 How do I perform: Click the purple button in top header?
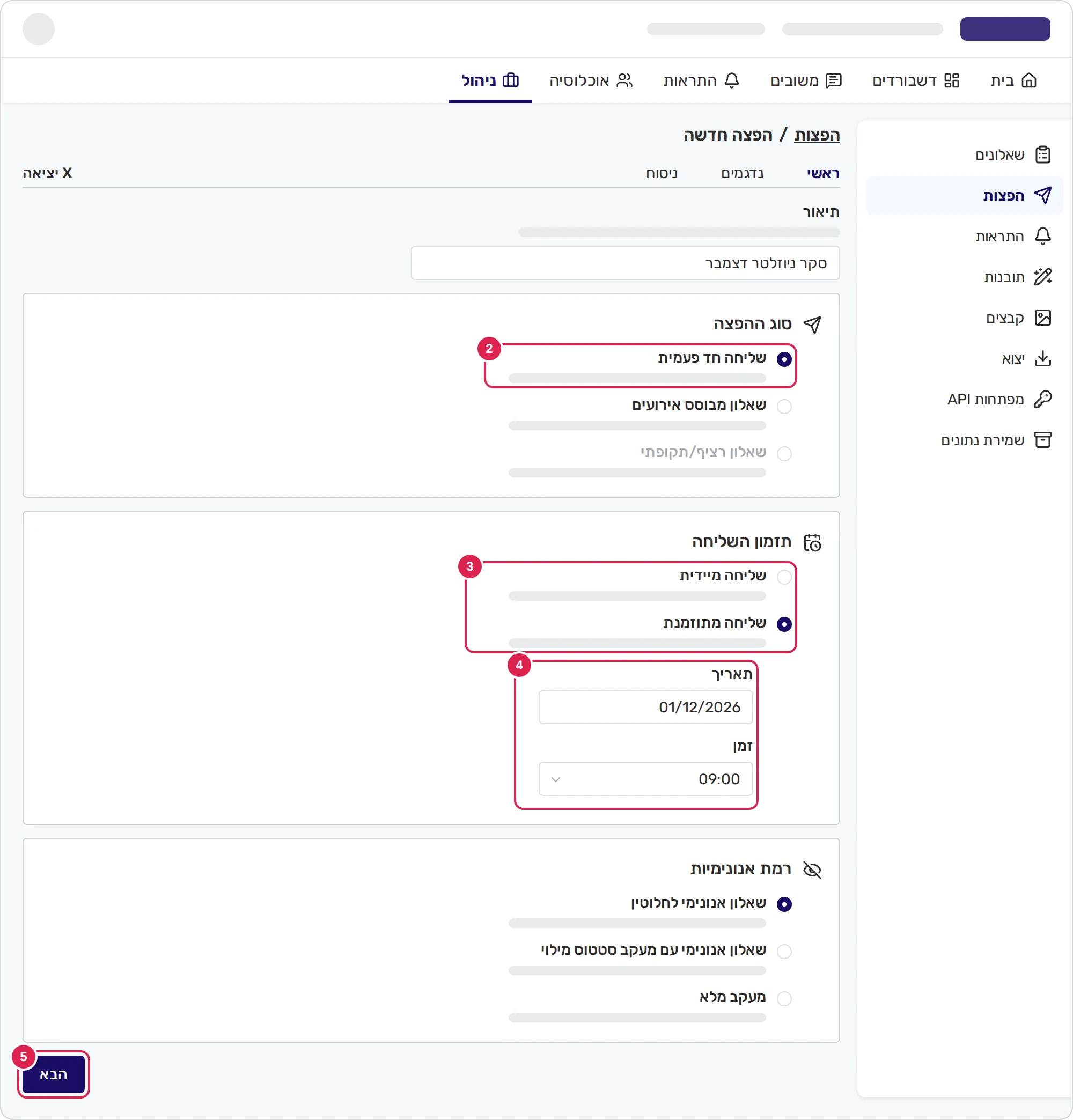pyautogui.click(x=1004, y=28)
